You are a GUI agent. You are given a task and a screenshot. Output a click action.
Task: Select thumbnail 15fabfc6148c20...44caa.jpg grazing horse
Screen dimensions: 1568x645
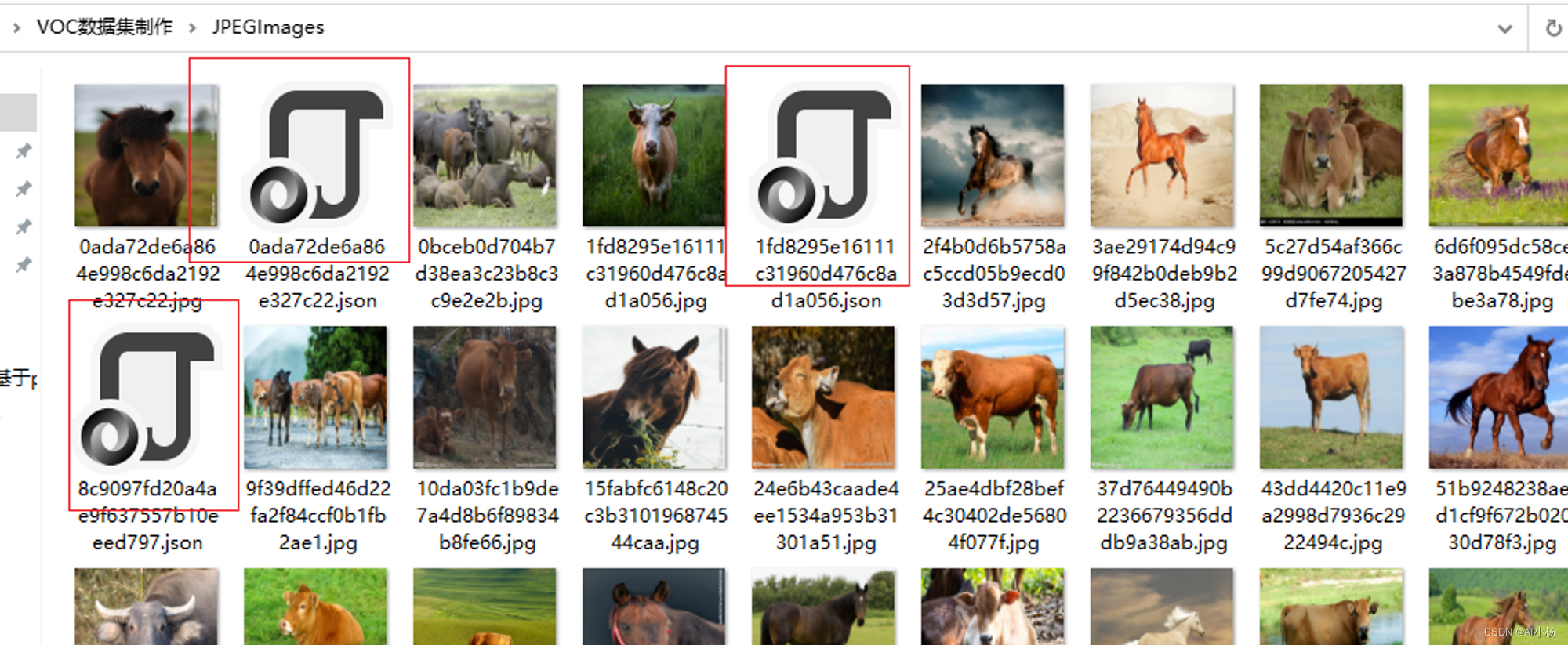[x=654, y=397]
